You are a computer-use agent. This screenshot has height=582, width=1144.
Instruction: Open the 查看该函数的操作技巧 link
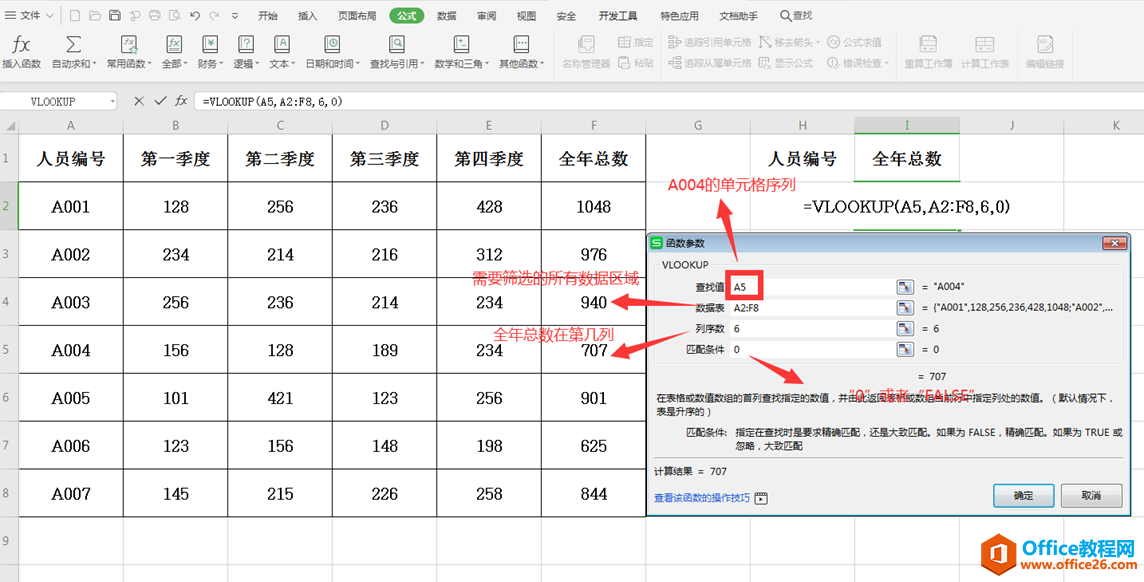(x=702, y=498)
